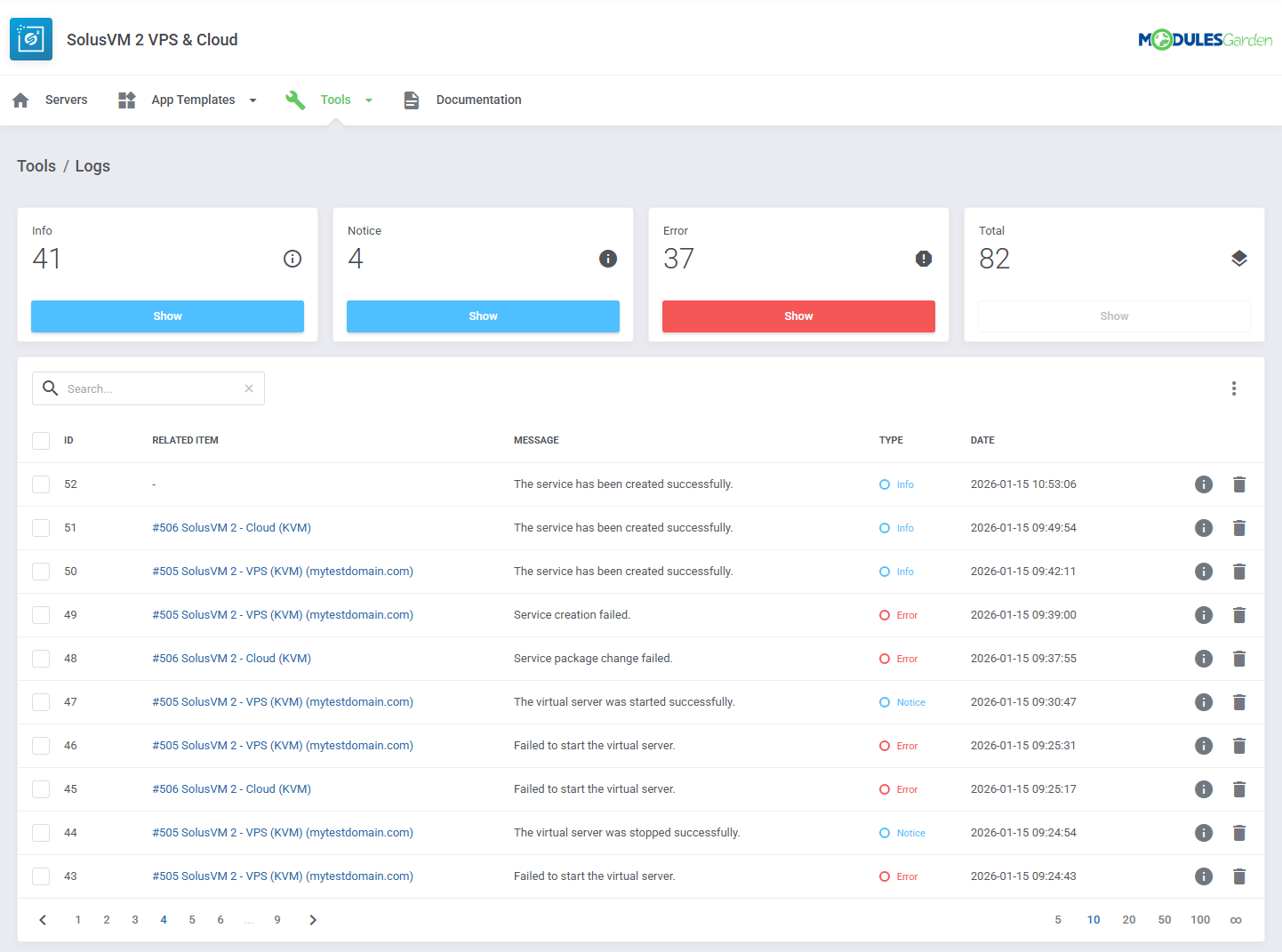Type a query in the Search field

[x=147, y=388]
